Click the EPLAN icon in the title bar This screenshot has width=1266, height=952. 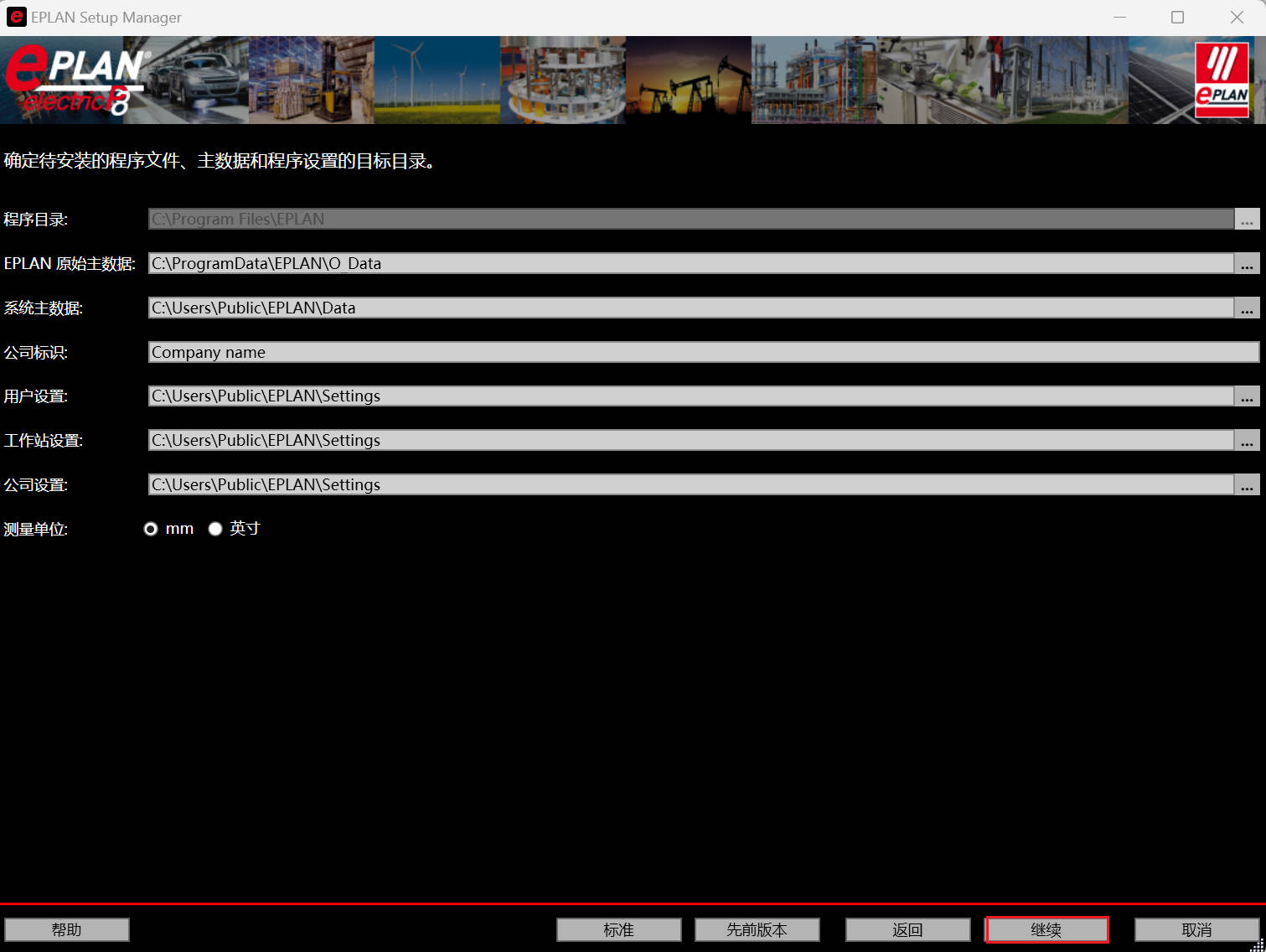16,17
